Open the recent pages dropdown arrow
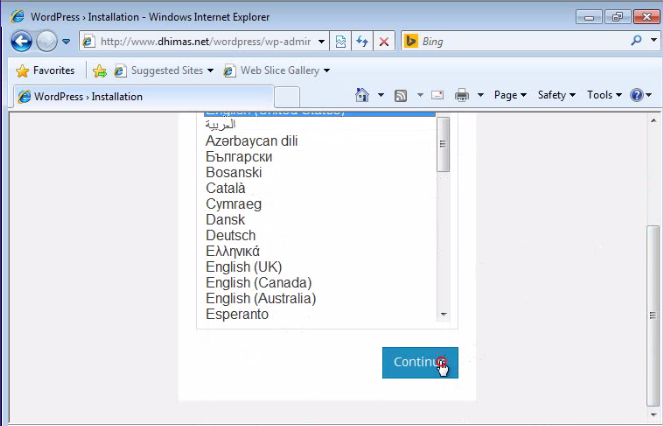 coord(66,41)
